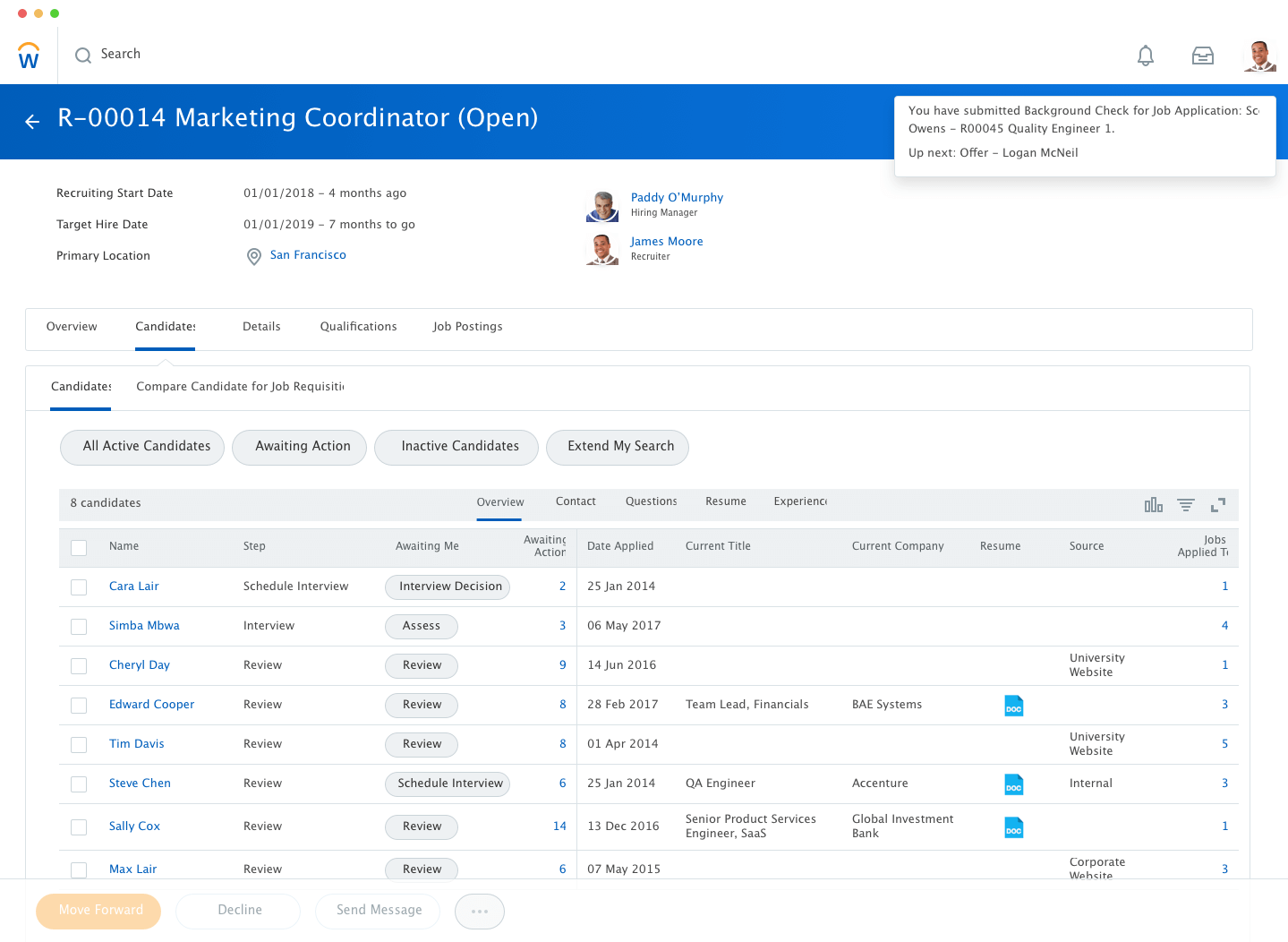Click Schedule Interview for Steve Chen
1288x942 pixels.
tap(448, 784)
